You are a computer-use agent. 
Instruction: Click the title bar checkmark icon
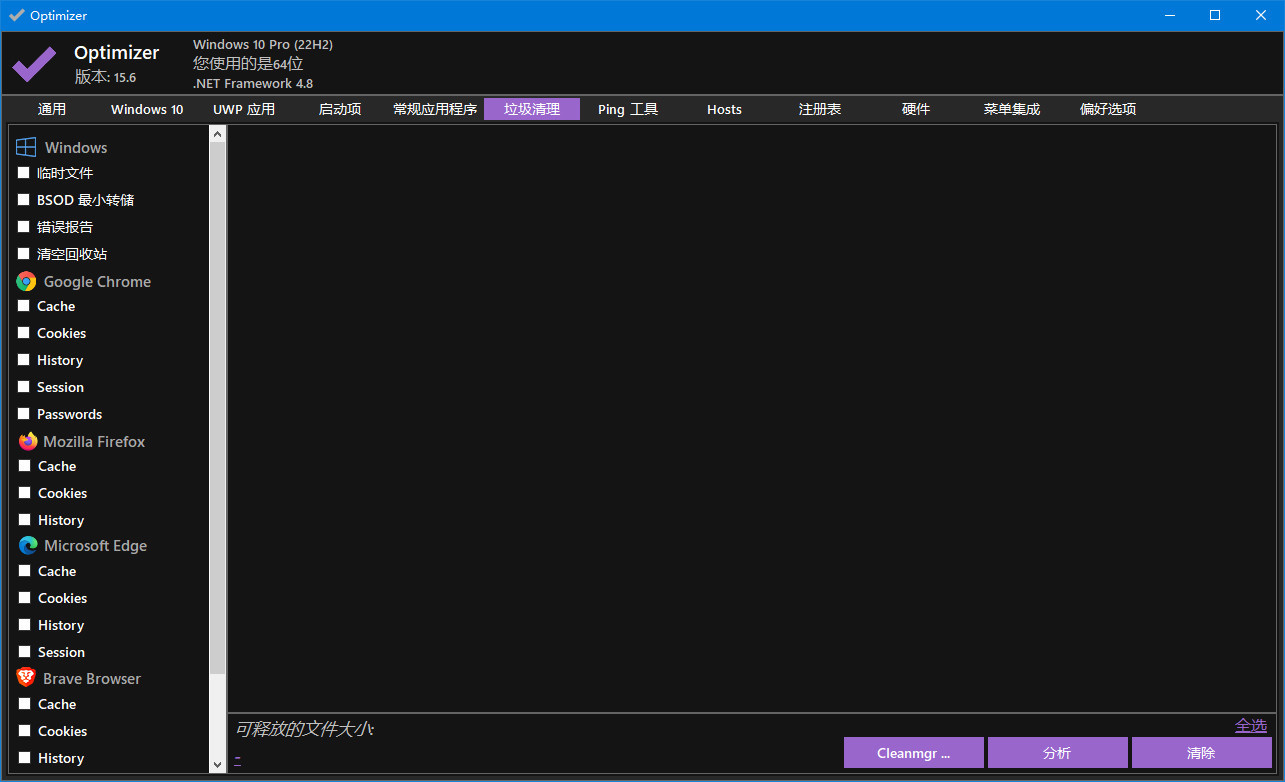(x=16, y=16)
